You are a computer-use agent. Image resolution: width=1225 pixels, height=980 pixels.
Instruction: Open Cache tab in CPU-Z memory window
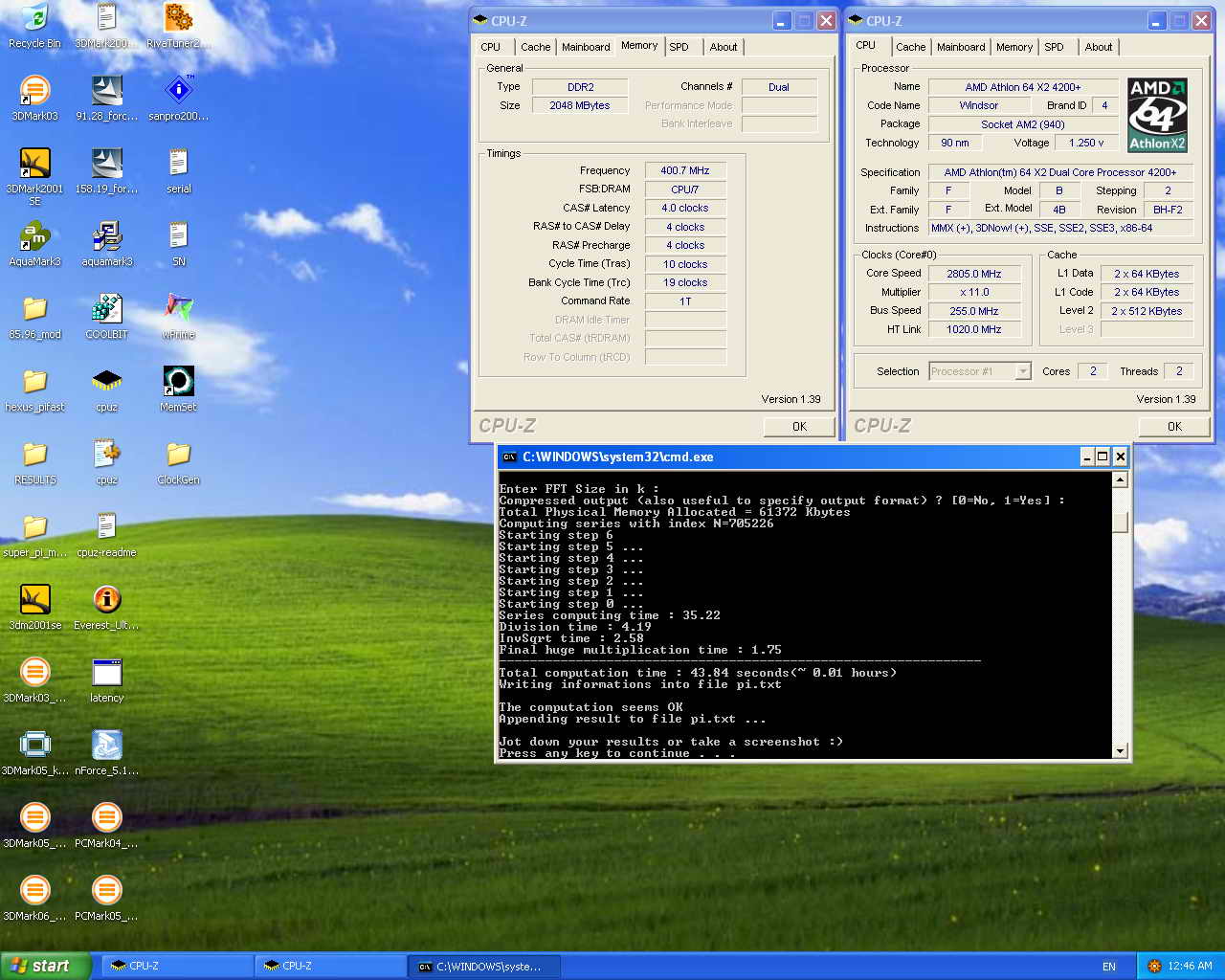pos(536,47)
